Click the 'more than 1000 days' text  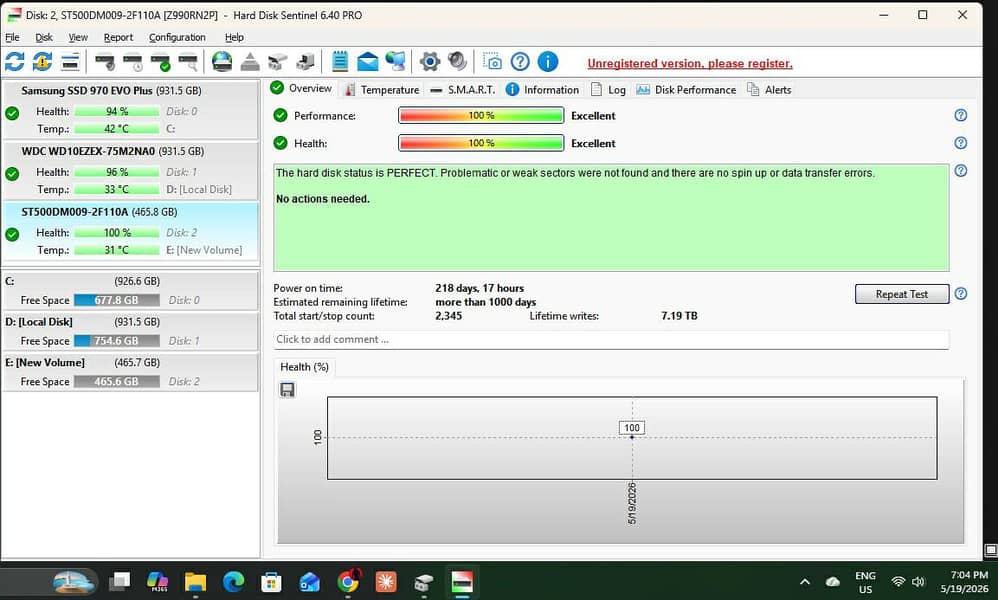coord(486,302)
